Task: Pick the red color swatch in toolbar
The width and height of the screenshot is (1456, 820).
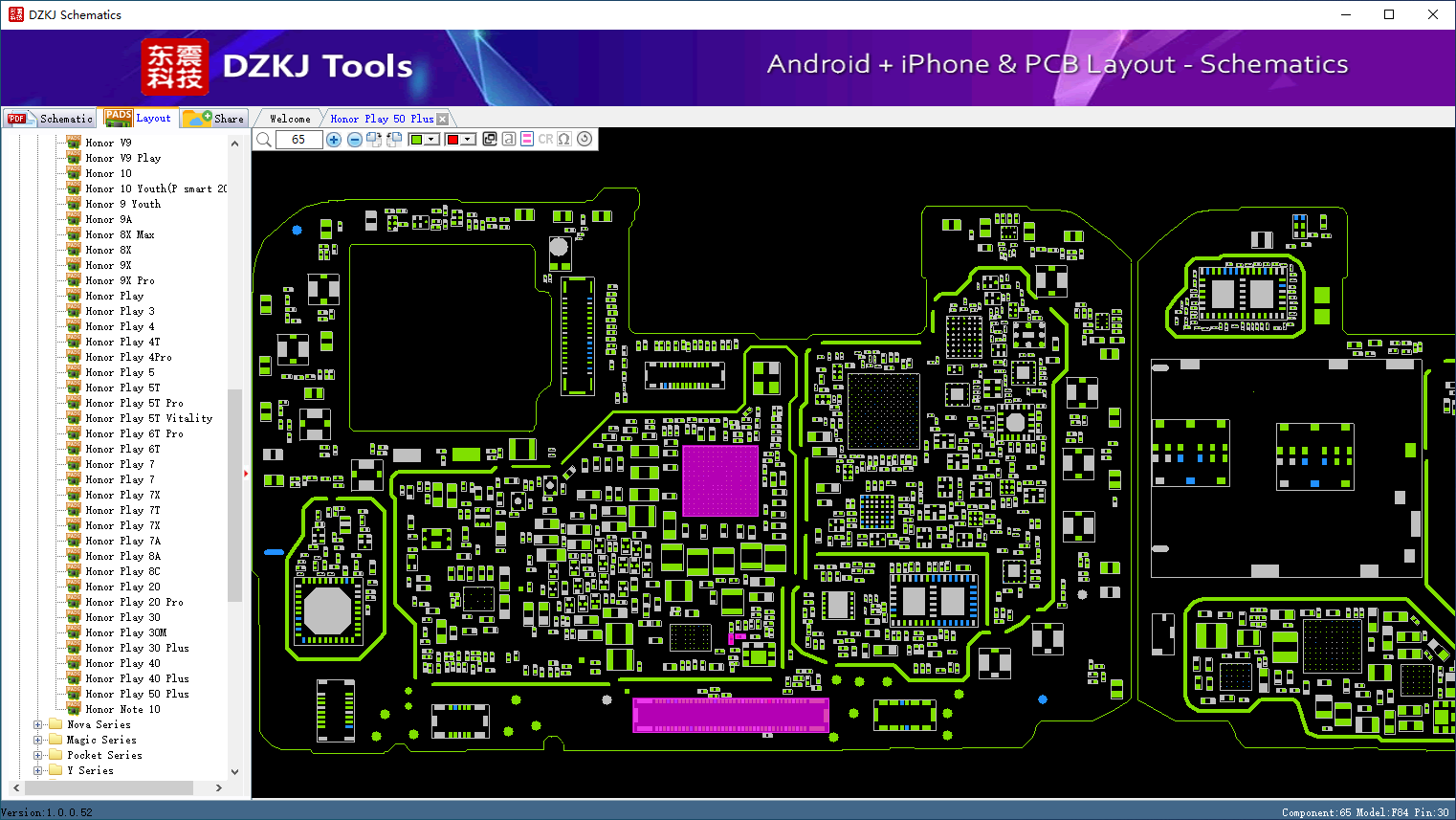Action: (x=452, y=140)
